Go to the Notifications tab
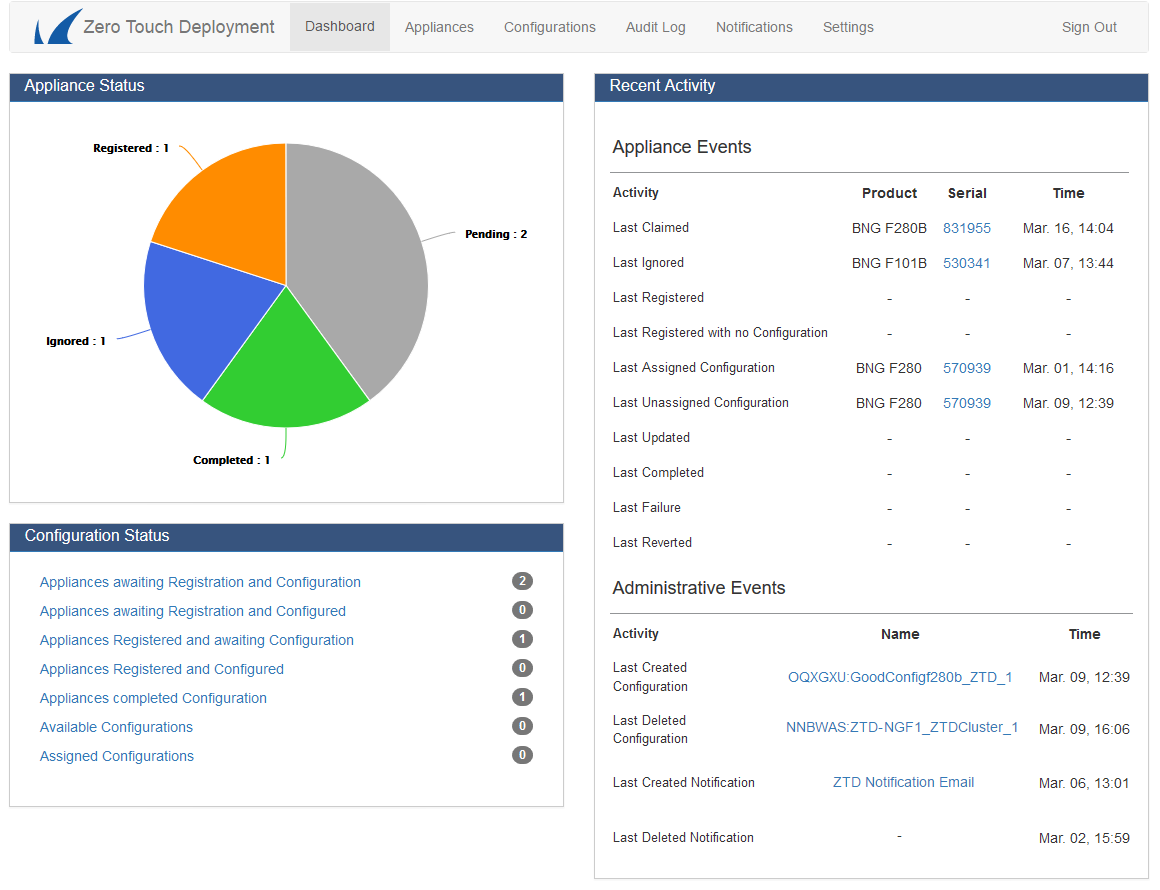Viewport: 1160px width, 890px height. tap(754, 27)
